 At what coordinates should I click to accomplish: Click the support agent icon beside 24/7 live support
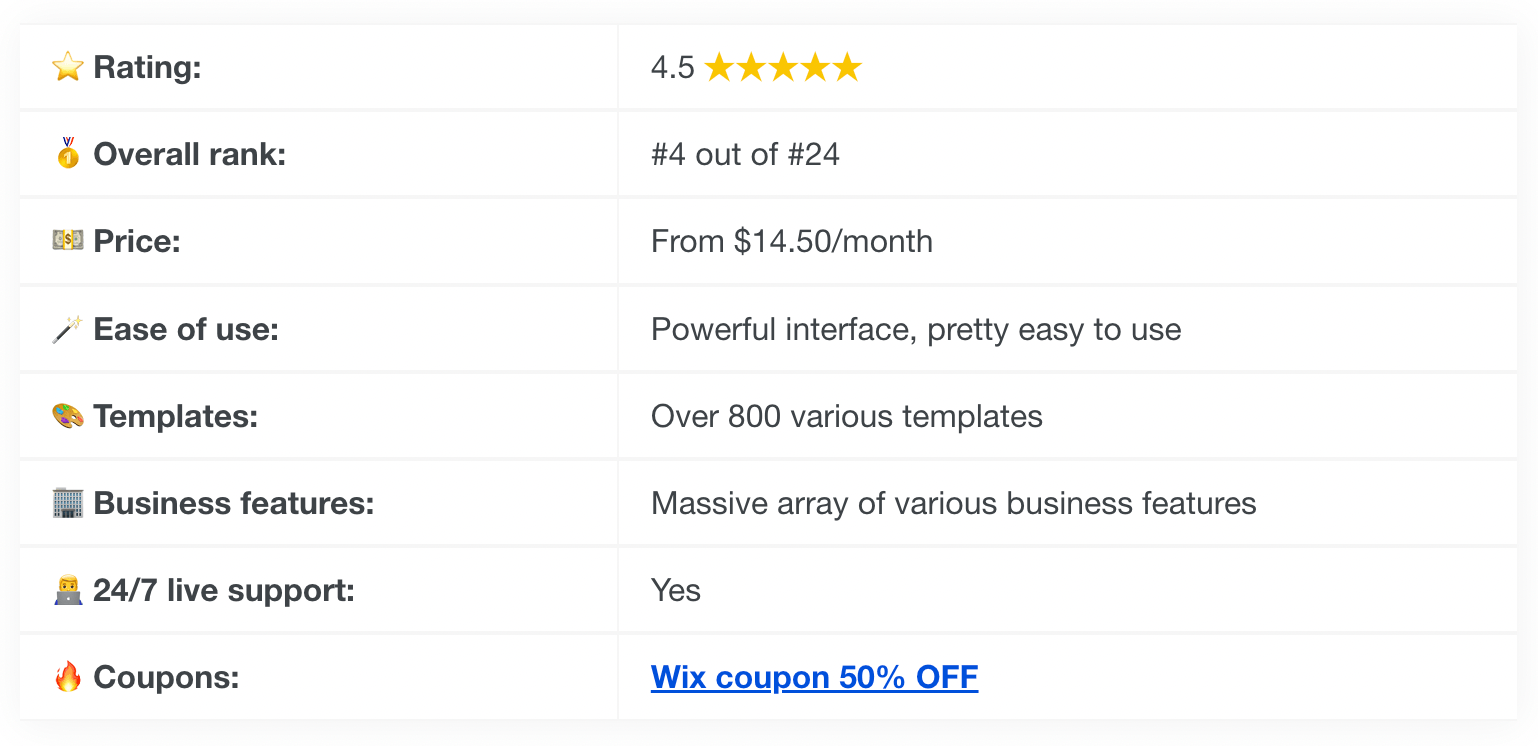point(67,590)
